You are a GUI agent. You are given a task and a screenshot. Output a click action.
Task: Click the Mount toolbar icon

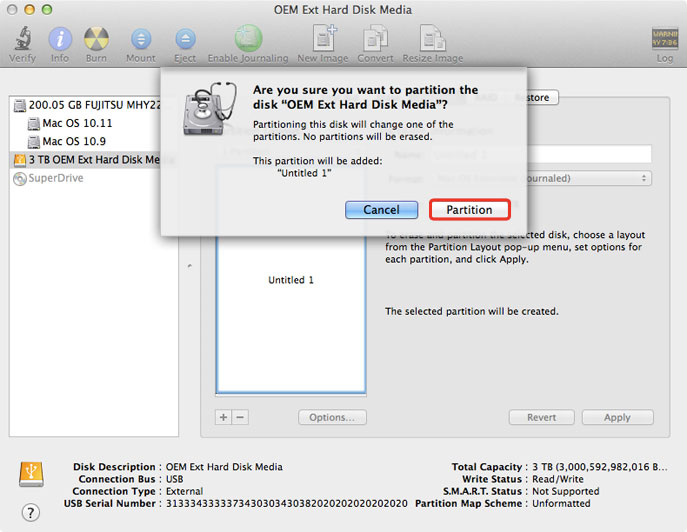(141, 39)
